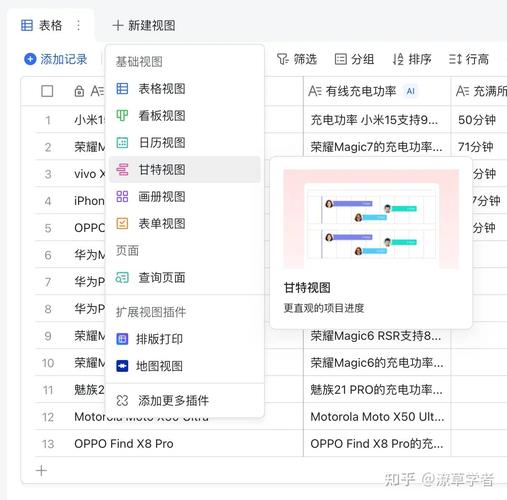507x500 pixels.
Task: Click cell '荣耀Magic6的充电功率...'
Action: (x=377, y=363)
